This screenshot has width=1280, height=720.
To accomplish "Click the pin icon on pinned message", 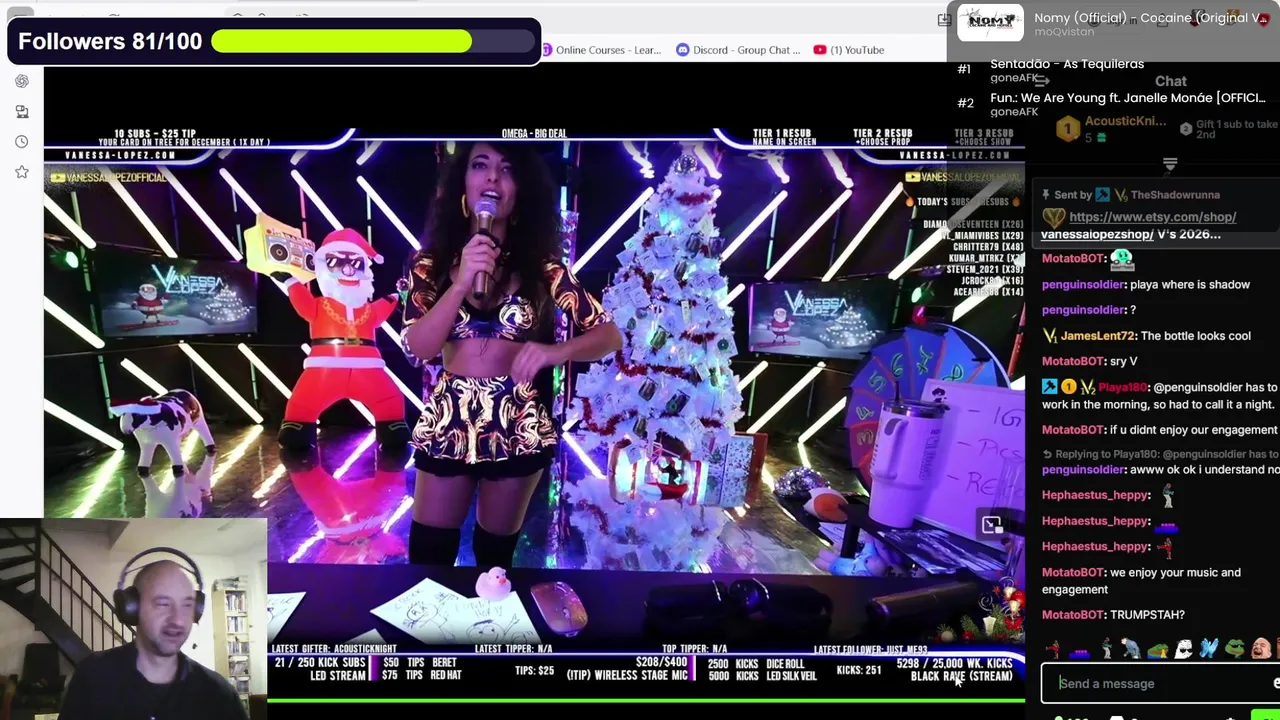I will [x=1046, y=195].
